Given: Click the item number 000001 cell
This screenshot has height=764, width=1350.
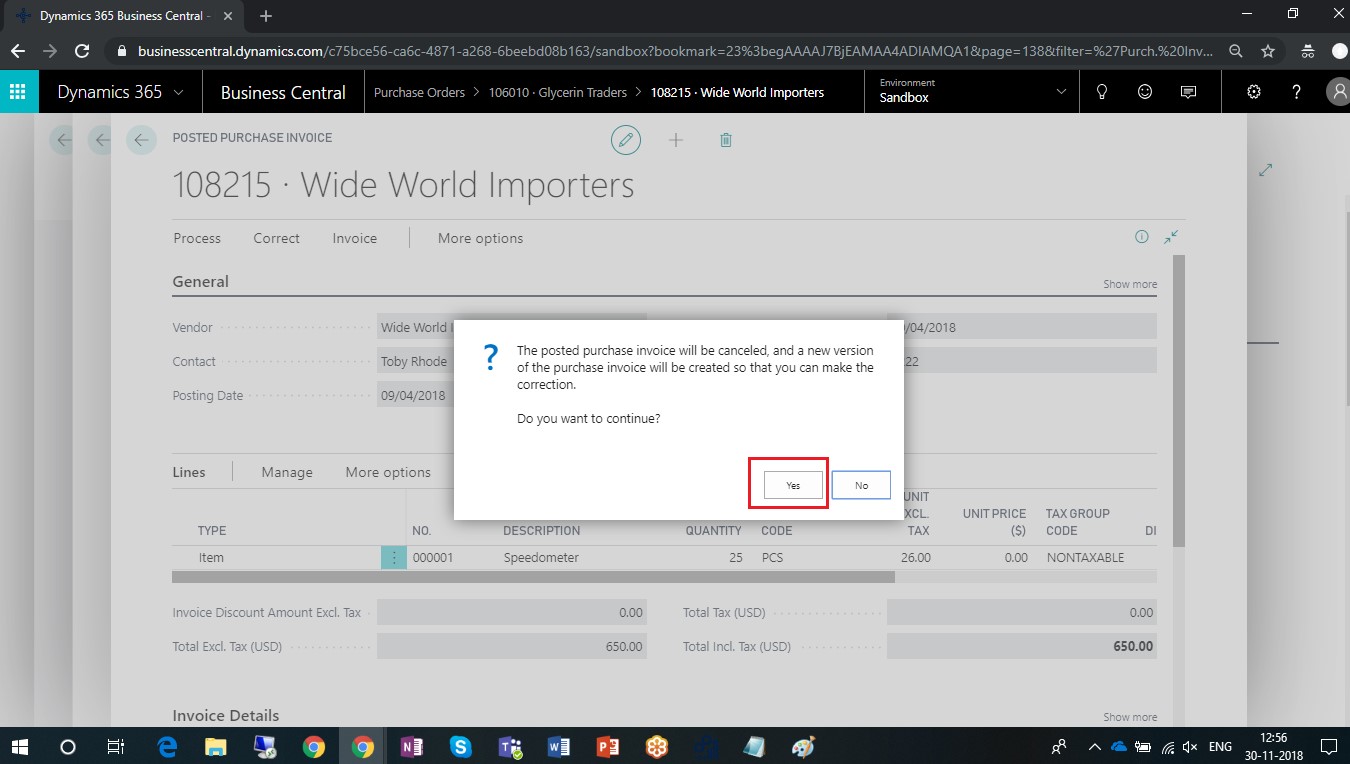Looking at the screenshot, I should pyautogui.click(x=433, y=558).
